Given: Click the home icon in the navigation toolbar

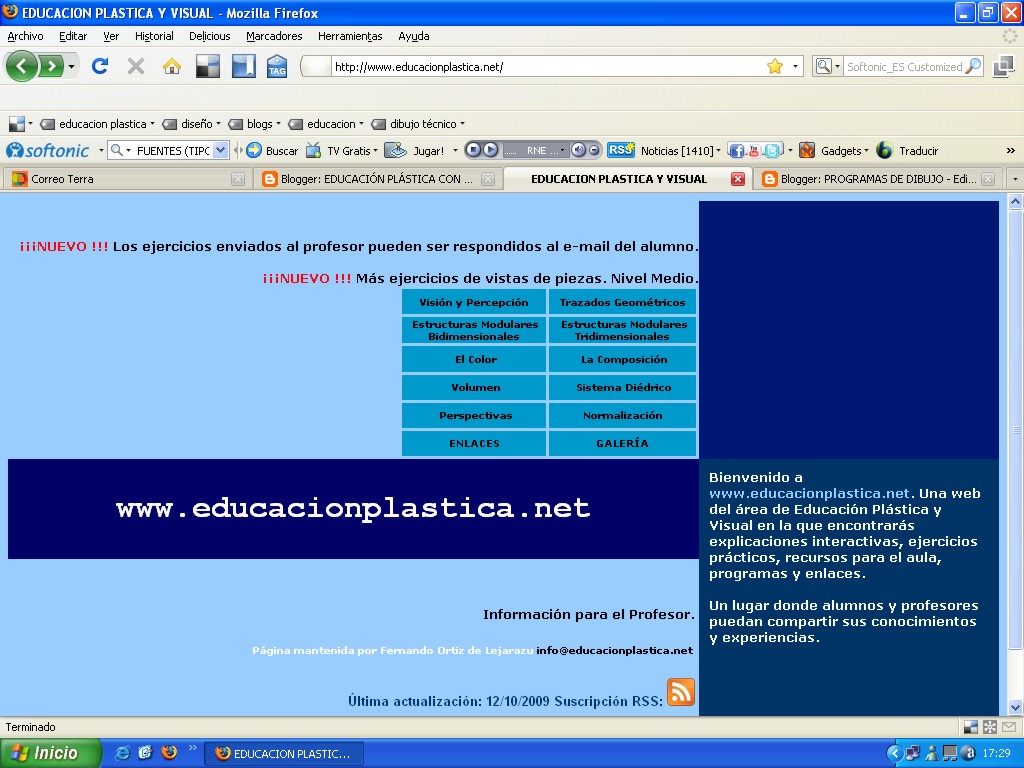Looking at the screenshot, I should (x=173, y=66).
